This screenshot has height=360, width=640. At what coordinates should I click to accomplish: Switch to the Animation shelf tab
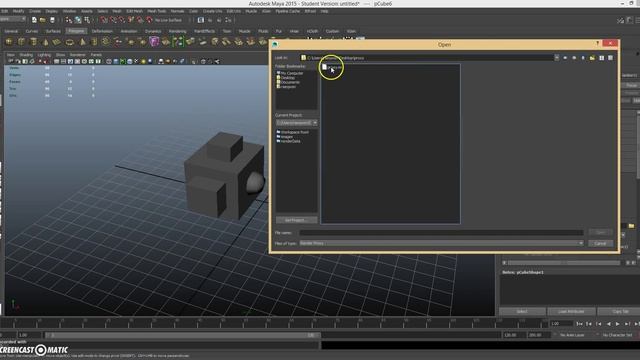click(x=129, y=31)
